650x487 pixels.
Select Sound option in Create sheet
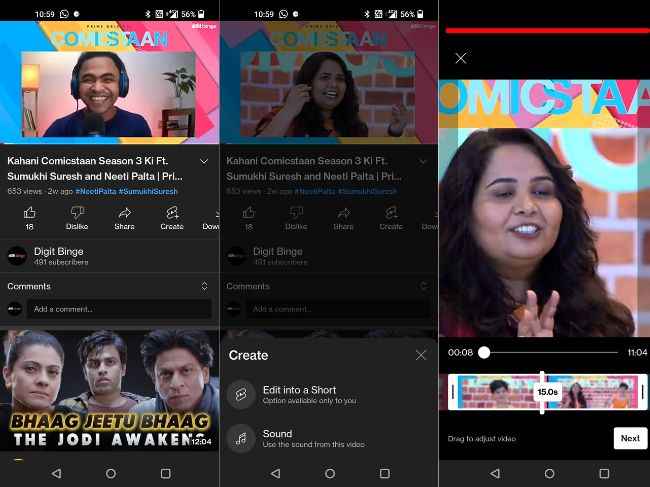[x=329, y=438]
